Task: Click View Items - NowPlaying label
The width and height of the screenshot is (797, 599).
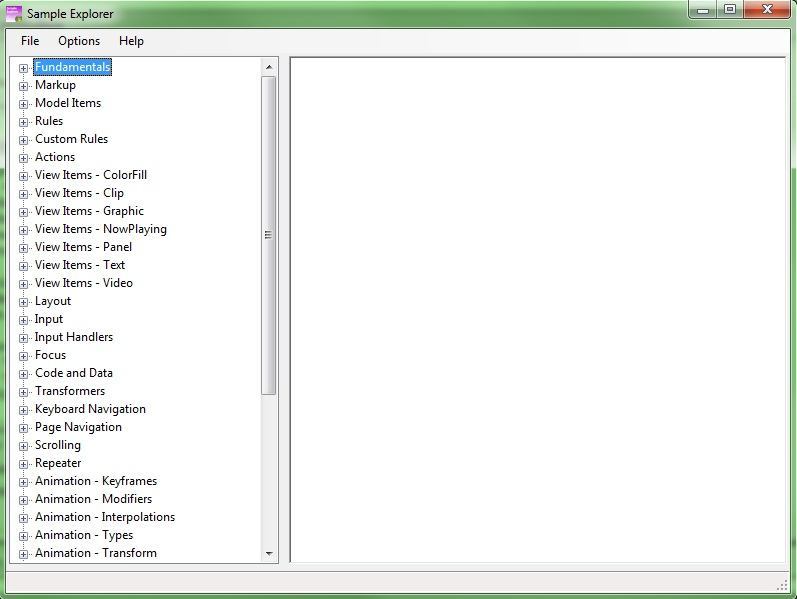Action: pos(101,229)
